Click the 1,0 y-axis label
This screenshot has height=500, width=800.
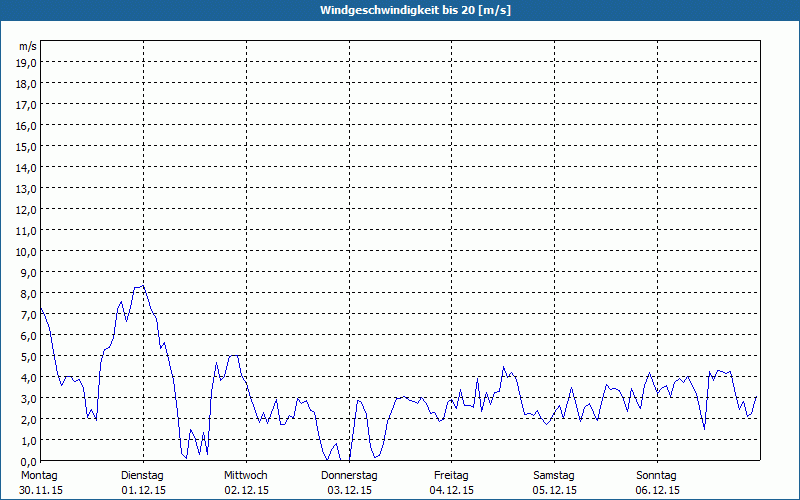coord(29,440)
